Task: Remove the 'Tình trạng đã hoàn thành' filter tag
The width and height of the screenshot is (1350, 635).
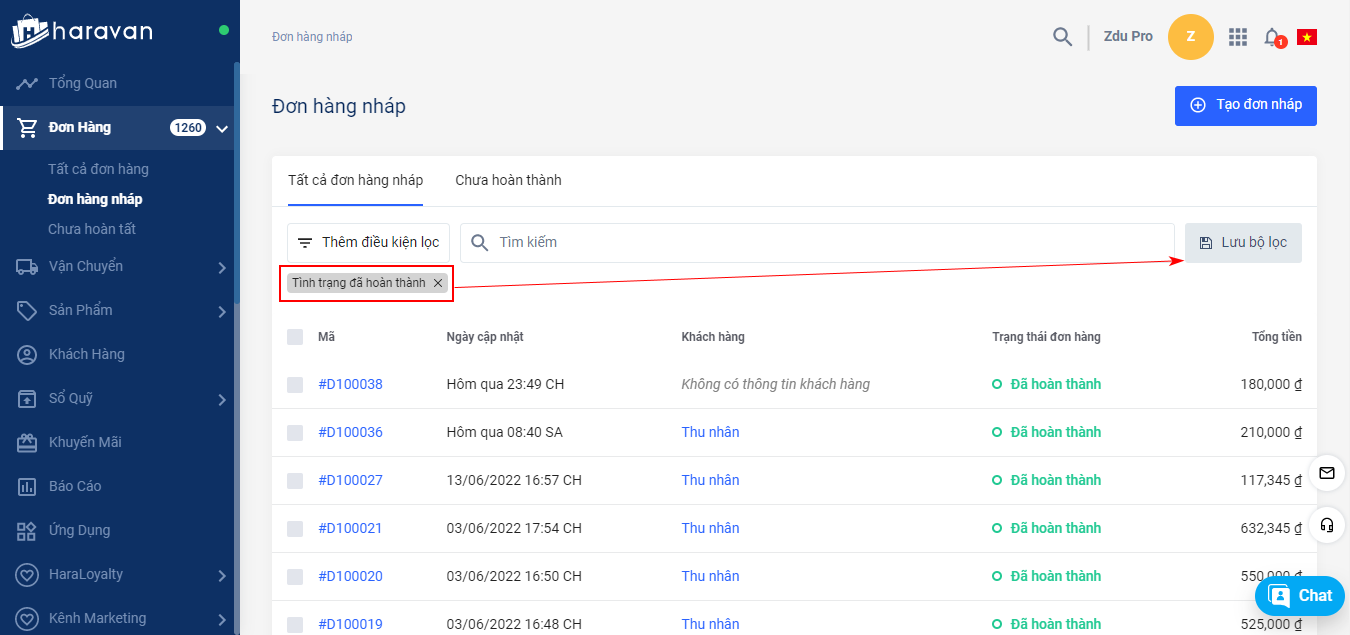Action: tap(438, 283)
